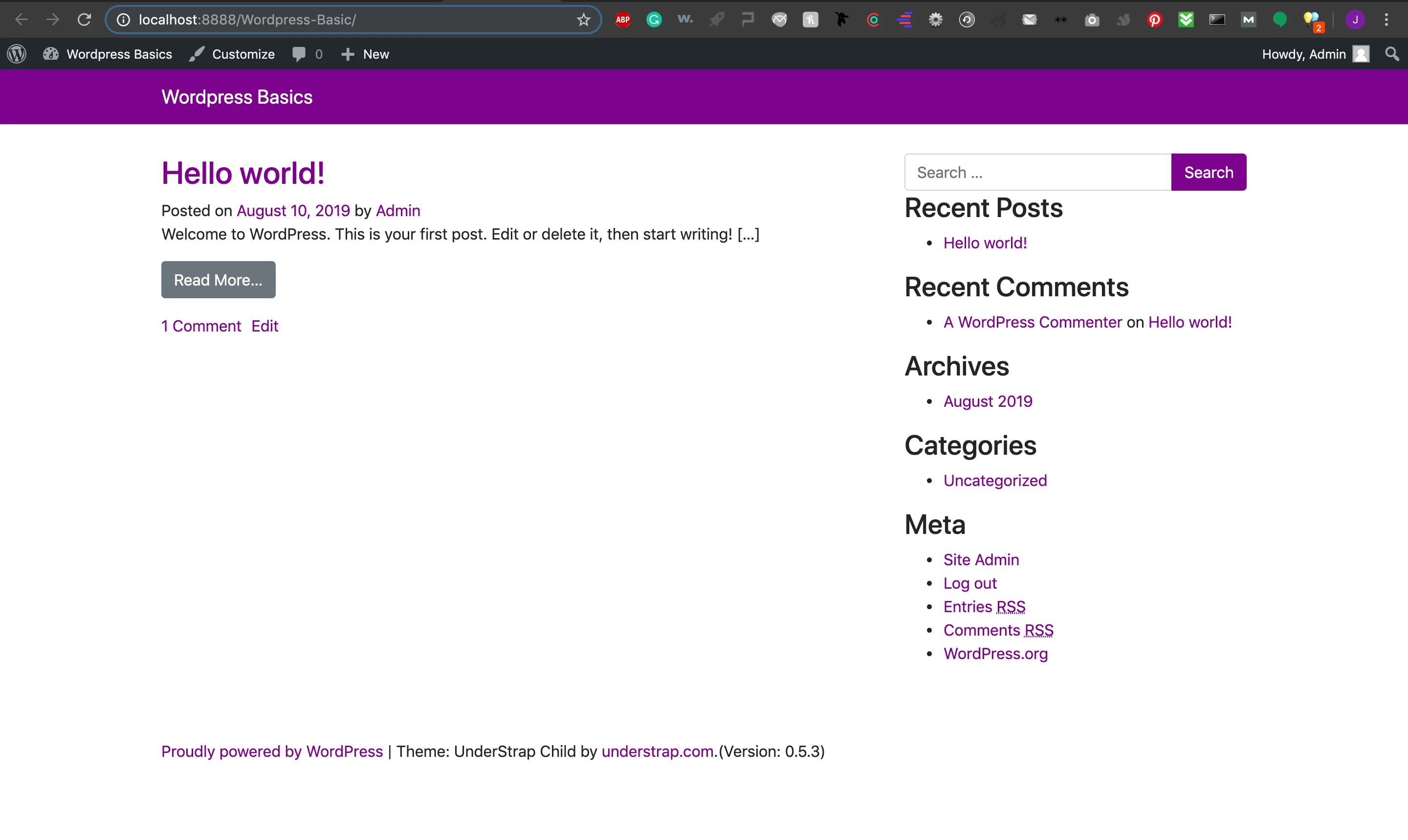This screenshot has width=1408, height=840.
Task: Click the AdBlock Plus extension icon
Action: (x=622, y=20)
